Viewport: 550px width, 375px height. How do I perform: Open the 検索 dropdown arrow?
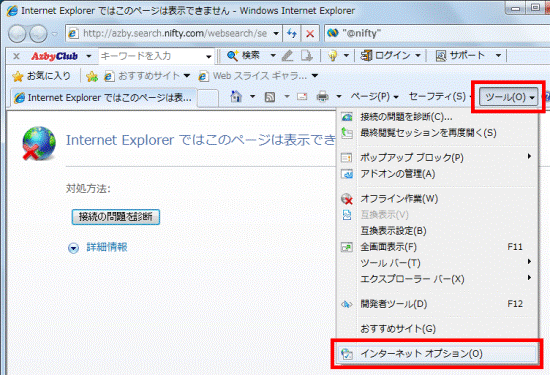273,56
